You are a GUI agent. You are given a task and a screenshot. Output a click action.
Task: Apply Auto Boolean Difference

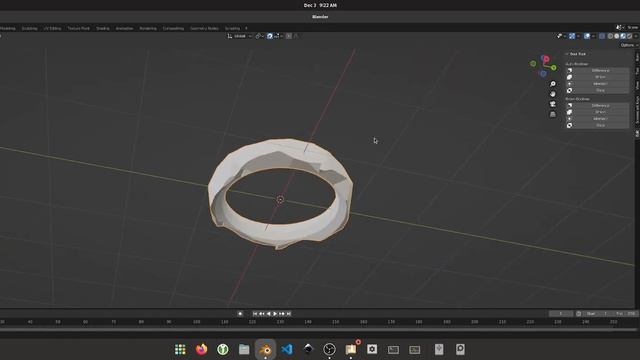(597, 70)
